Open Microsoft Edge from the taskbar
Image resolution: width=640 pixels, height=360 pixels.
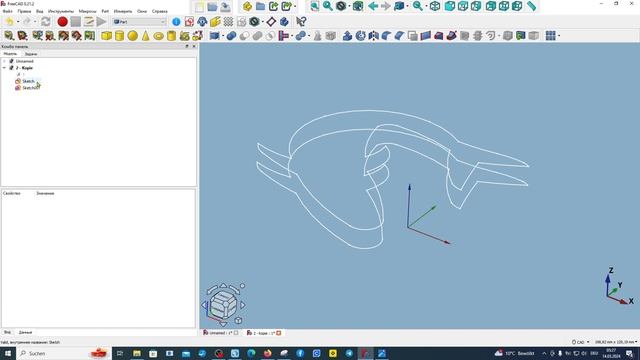pyautogui.click(x=251, y=353)
